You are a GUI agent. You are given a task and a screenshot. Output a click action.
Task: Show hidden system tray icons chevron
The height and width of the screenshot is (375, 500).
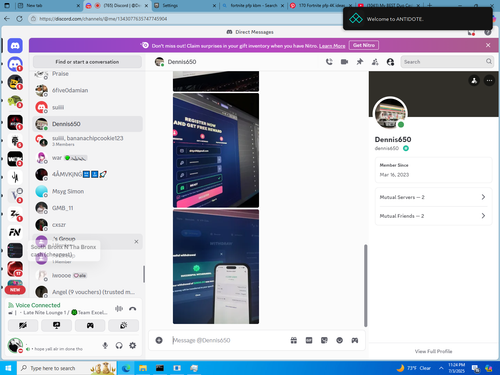441,368
